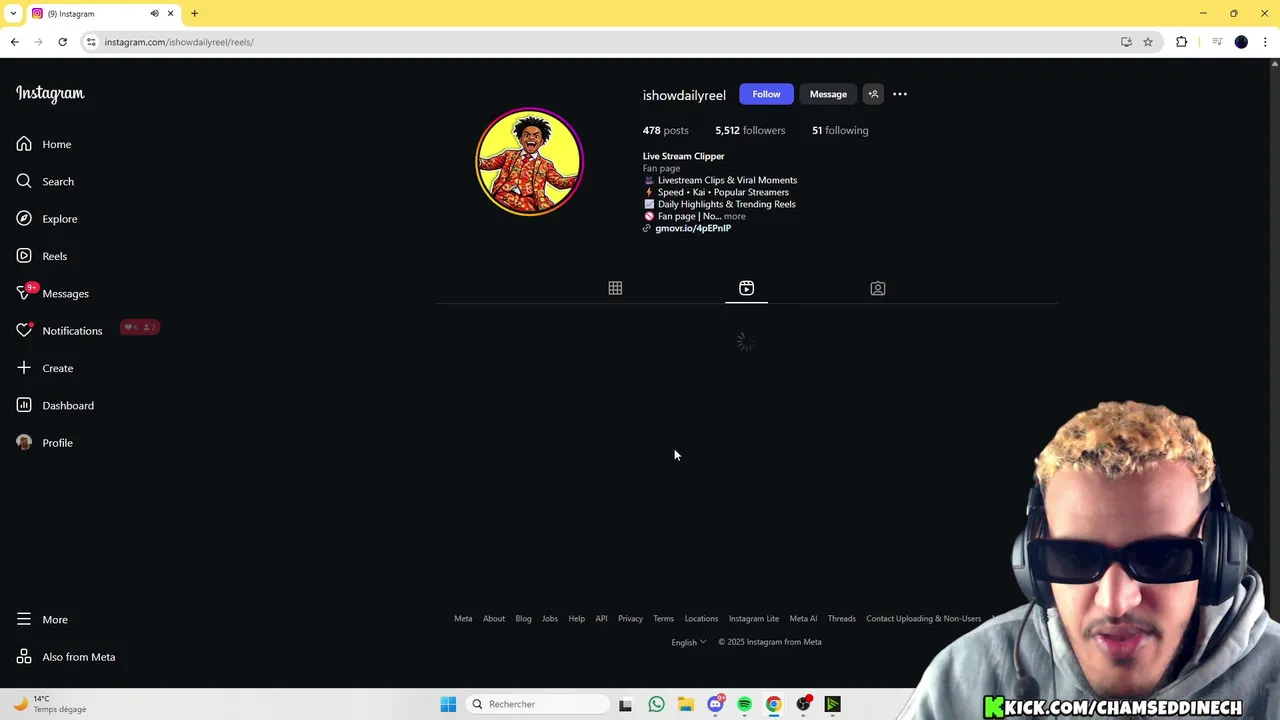Open Also from Meta menu

click(66, 657)
